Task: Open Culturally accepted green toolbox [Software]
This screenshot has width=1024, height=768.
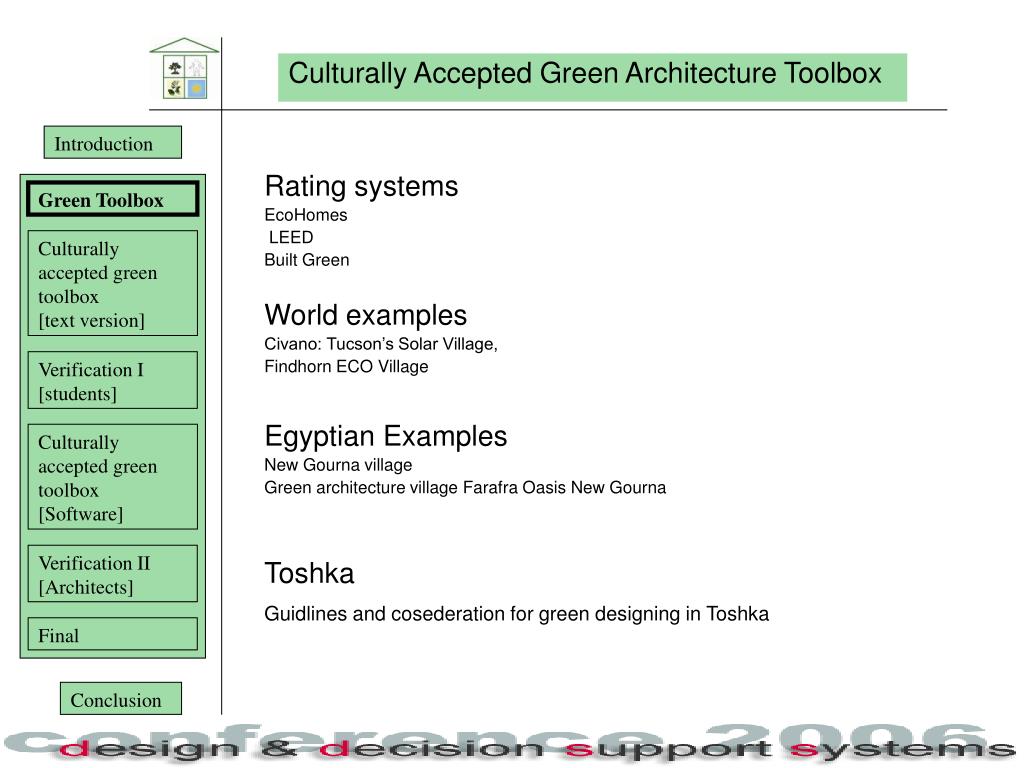Action: (x=112, y=477)
